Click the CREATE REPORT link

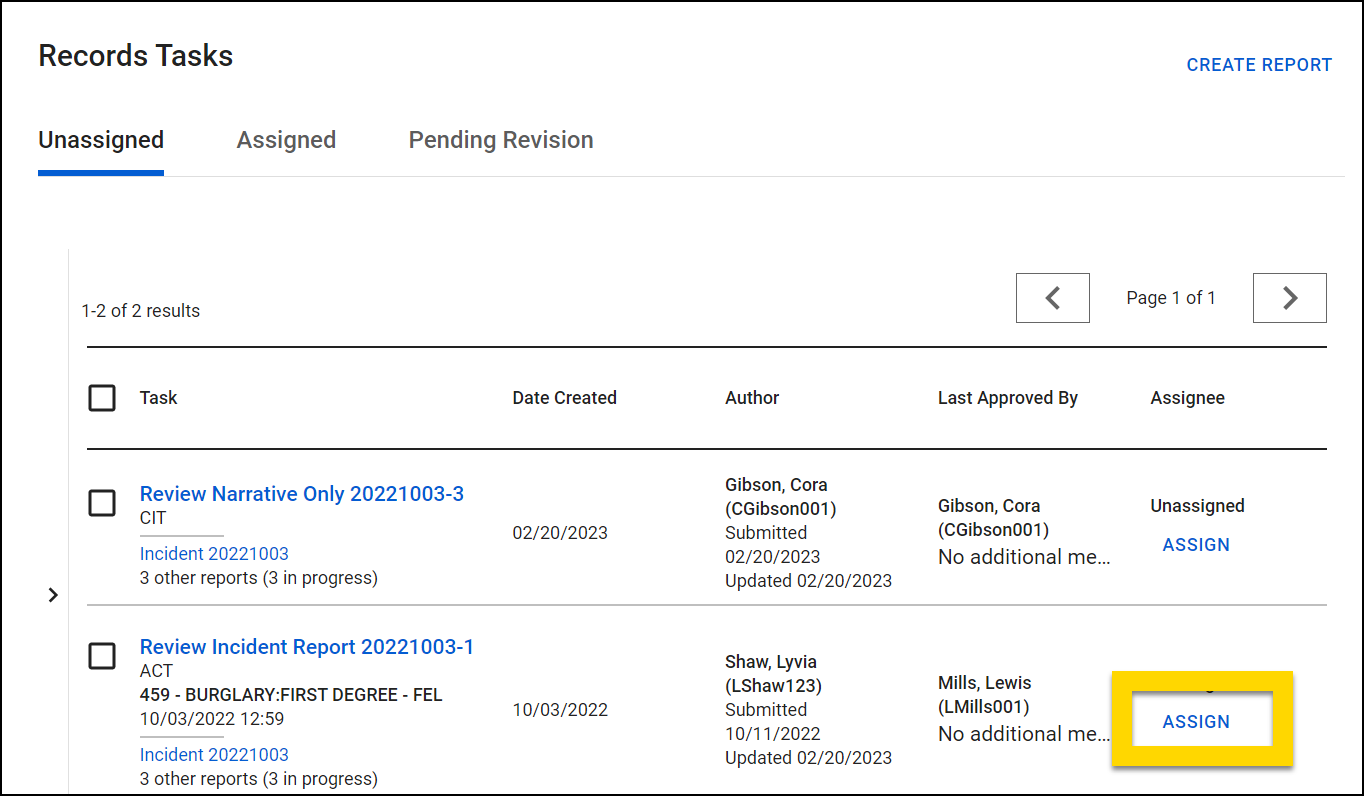[x=1259, y=64]
